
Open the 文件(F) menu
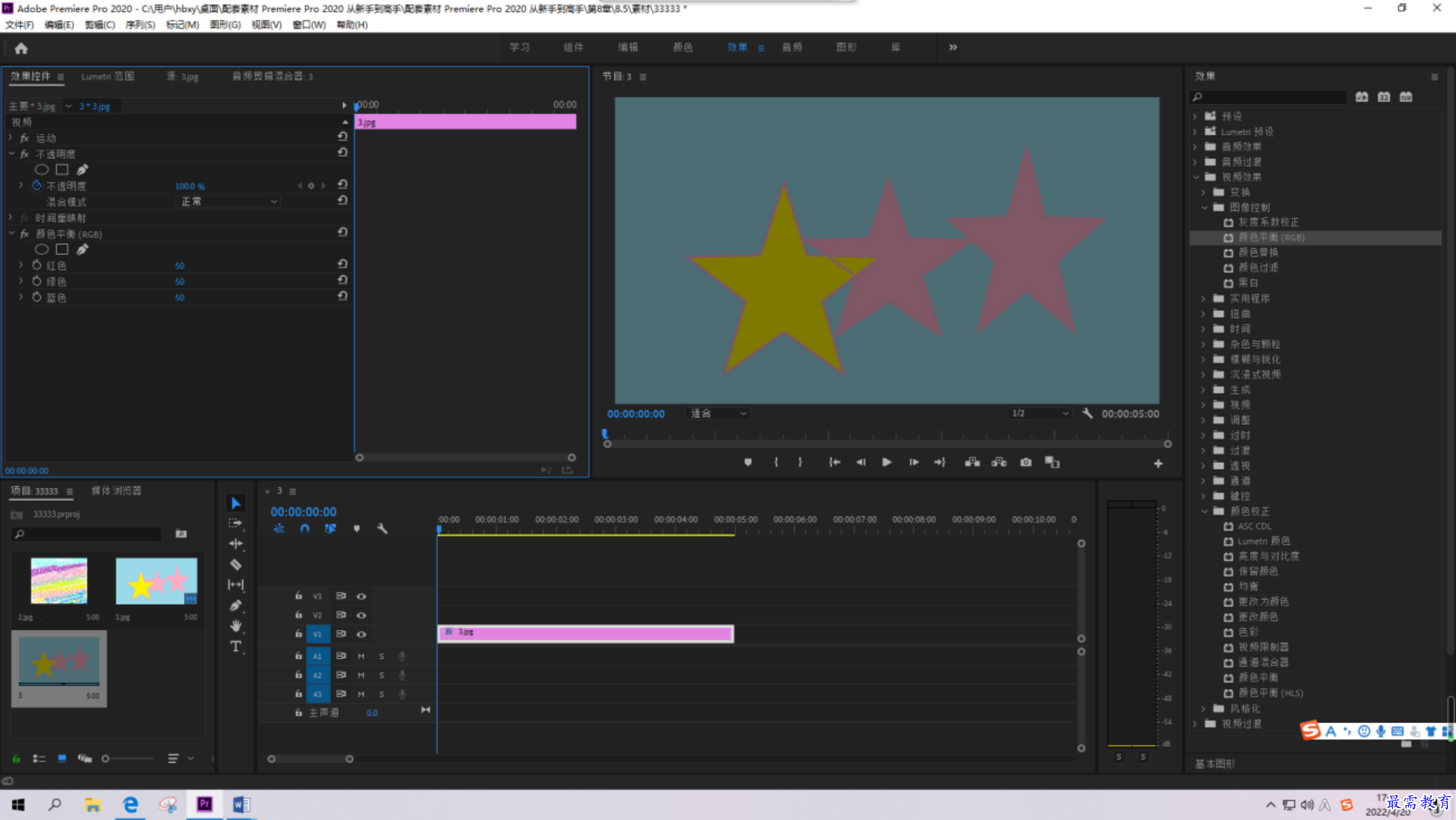[x=20, y=24]
